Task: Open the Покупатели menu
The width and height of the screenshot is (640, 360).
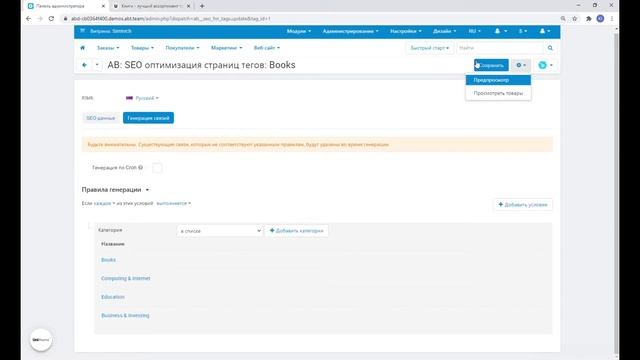Action: tap(182, 48)
